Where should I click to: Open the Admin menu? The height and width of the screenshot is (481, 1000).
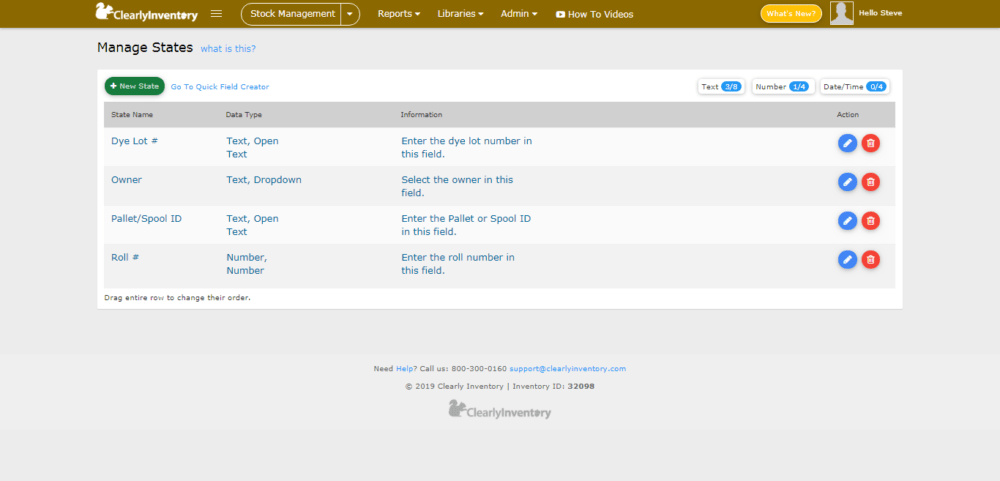[x=518, y=13]
